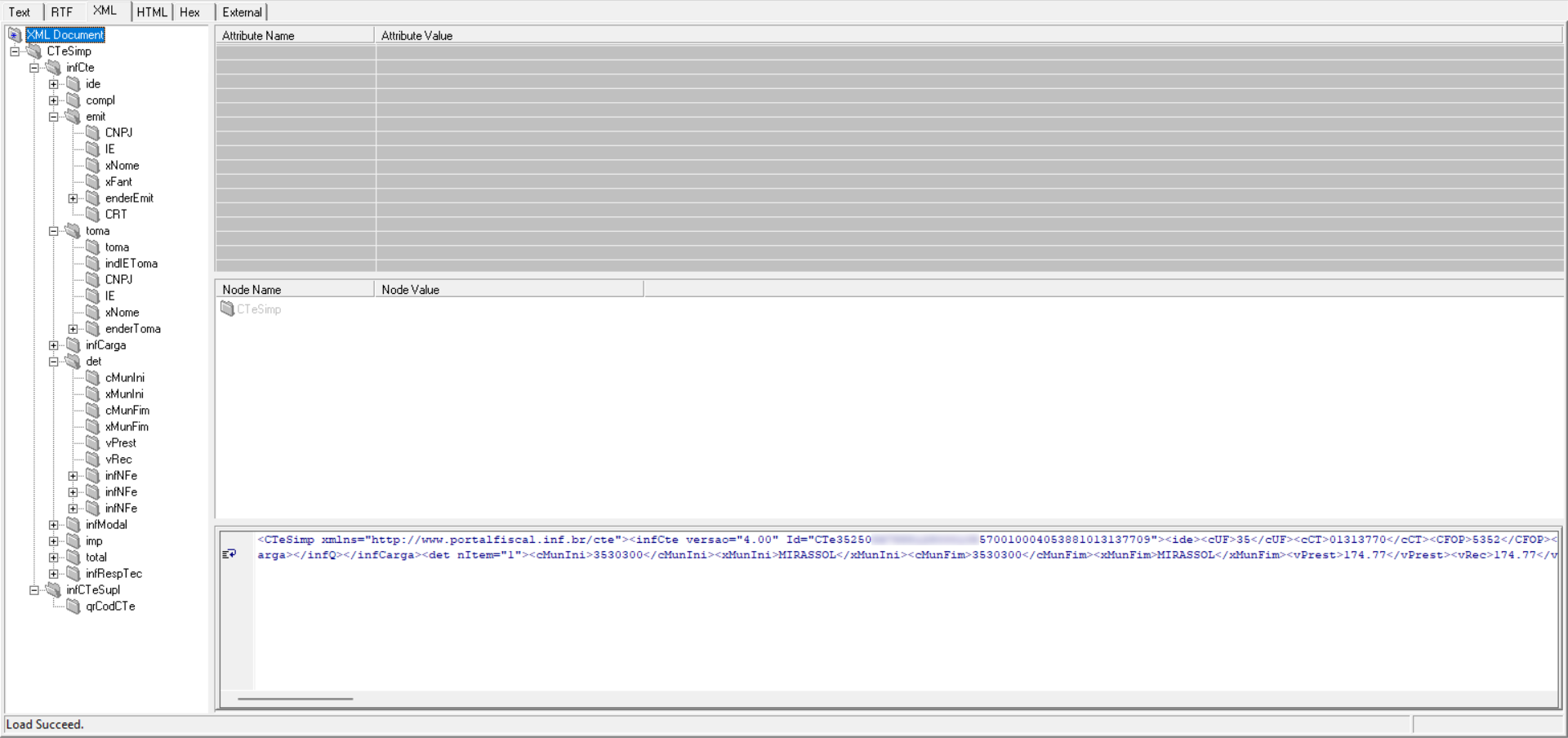Click the total node folder icon

[x=73, y=557]
